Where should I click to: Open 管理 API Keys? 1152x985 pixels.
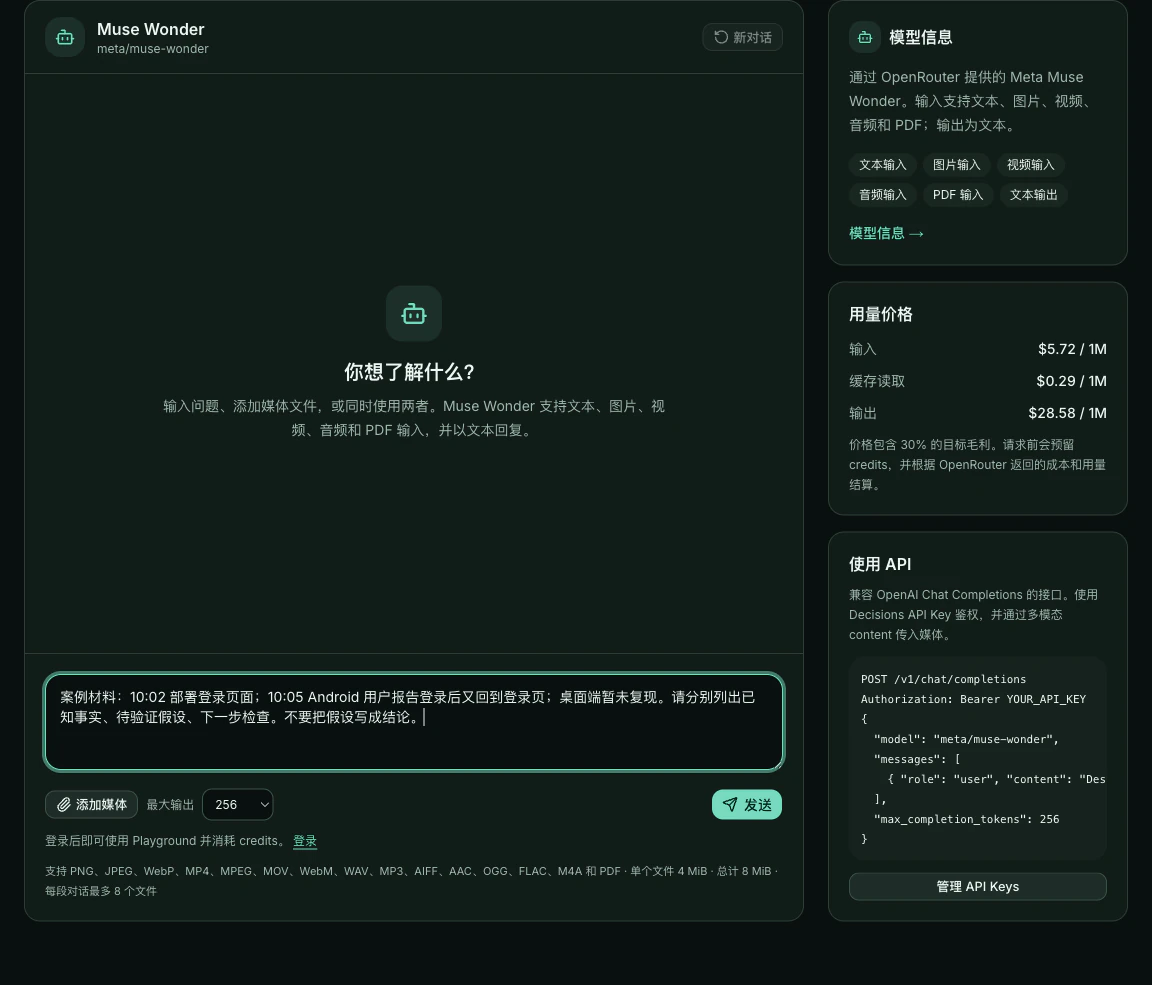pyautogui.click(x=977, y=887)
